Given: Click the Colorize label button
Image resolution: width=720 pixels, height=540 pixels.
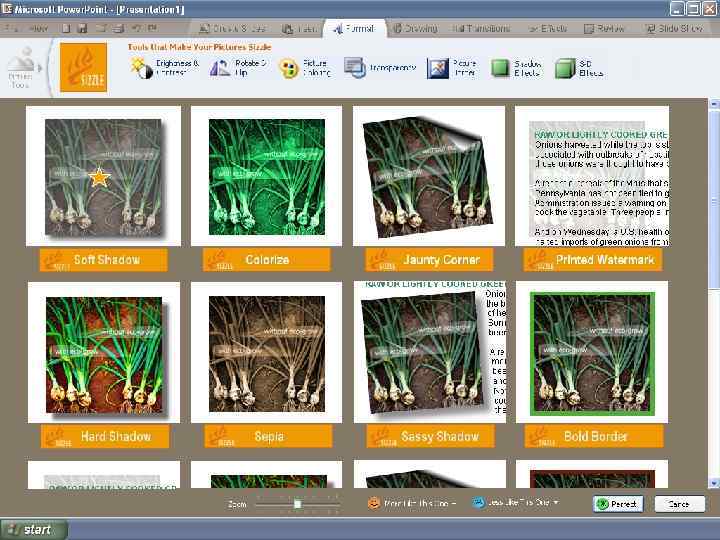Looking at the screenshot, I should 266,260.
